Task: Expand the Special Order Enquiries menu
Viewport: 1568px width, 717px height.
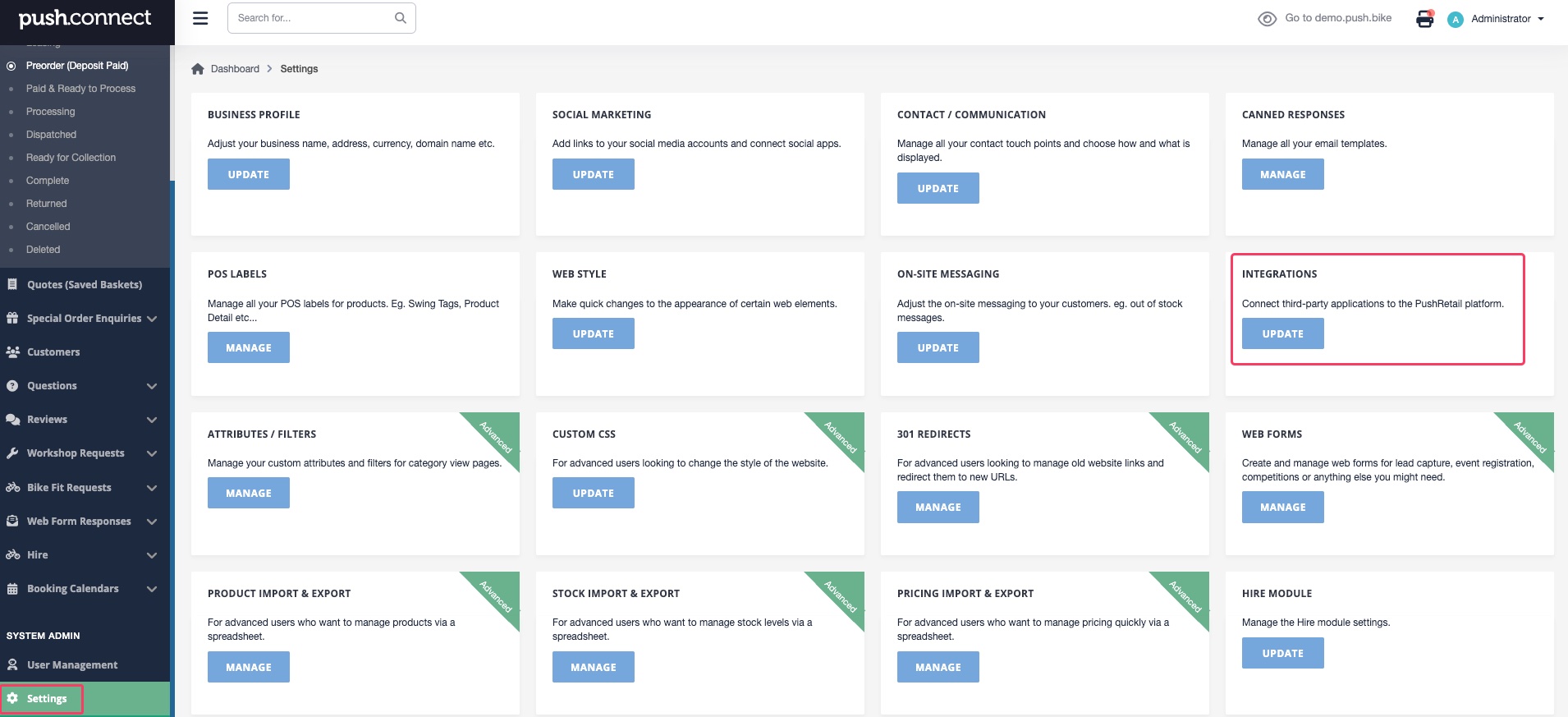Action: 152,319
